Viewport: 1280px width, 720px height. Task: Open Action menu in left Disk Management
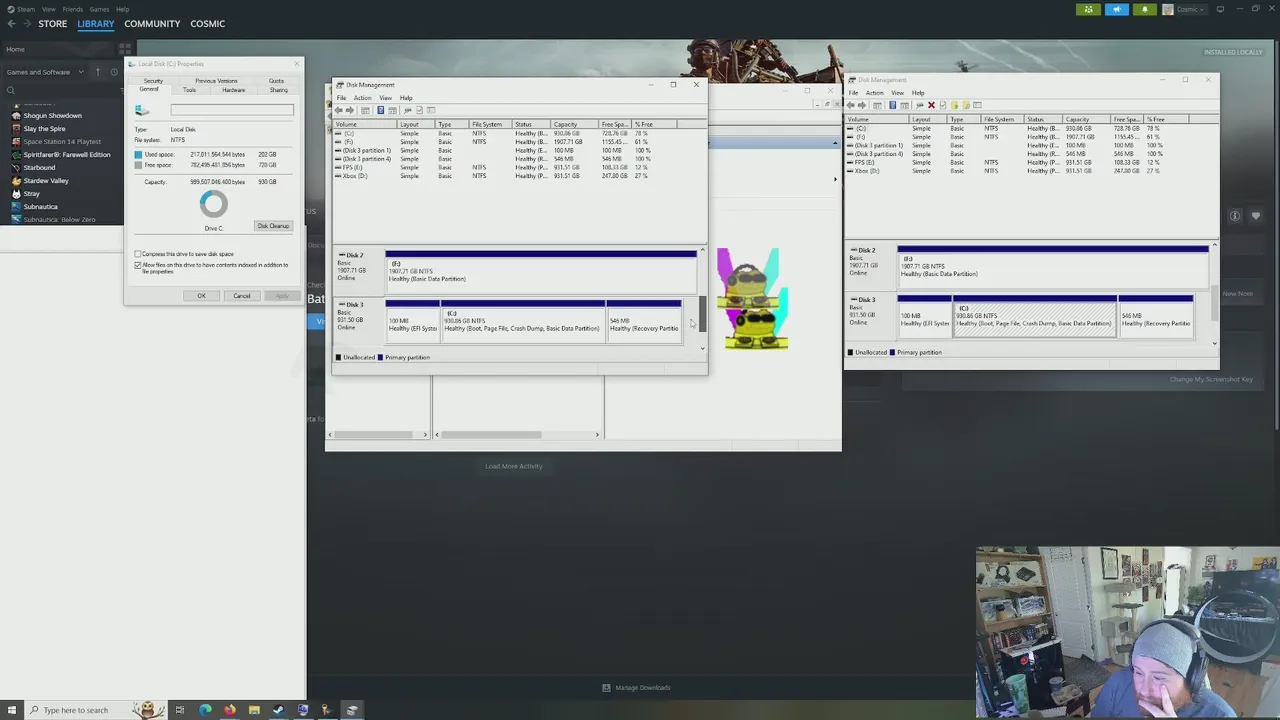pyautogui.click(x=362, y=98)
